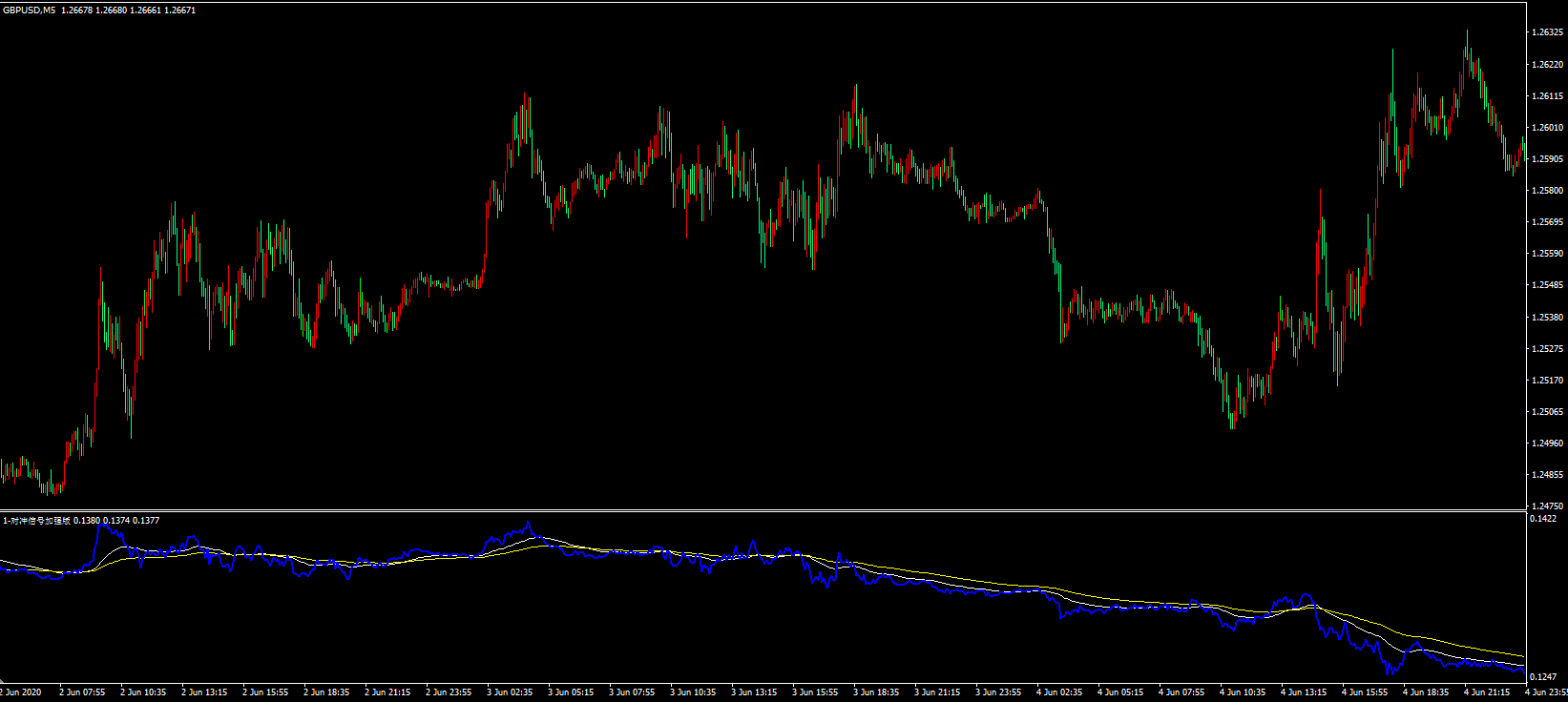Select the 3 Jun 10:35 time marker
The height and width of the screenshot is (702, 1568).
[693, 692]
